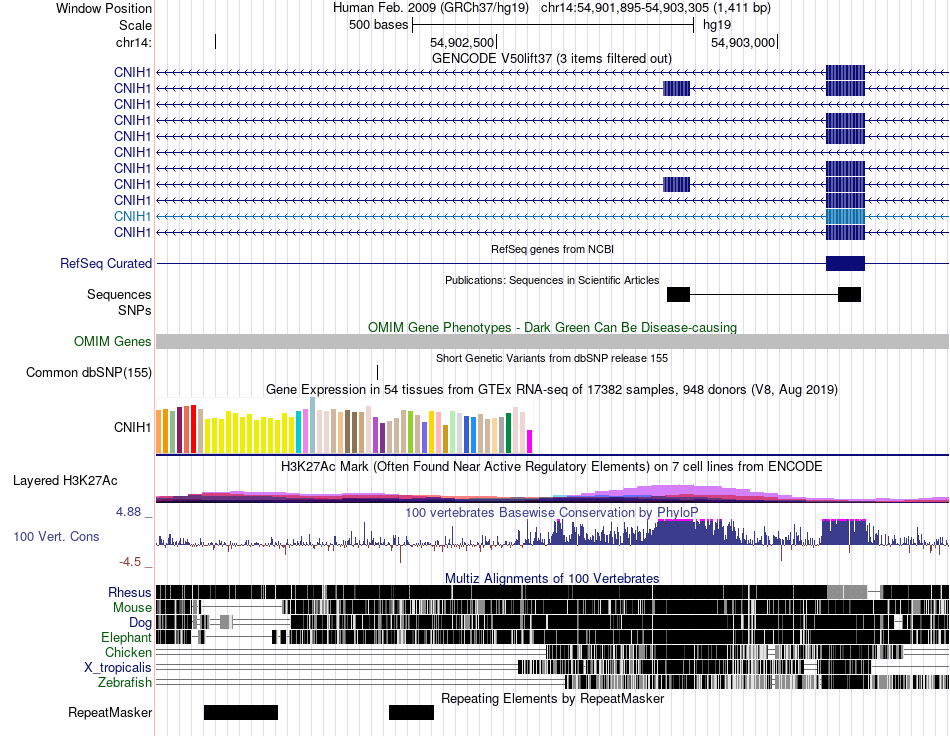
Task: Click the Sequences track label
Action: tap(119, 294)
